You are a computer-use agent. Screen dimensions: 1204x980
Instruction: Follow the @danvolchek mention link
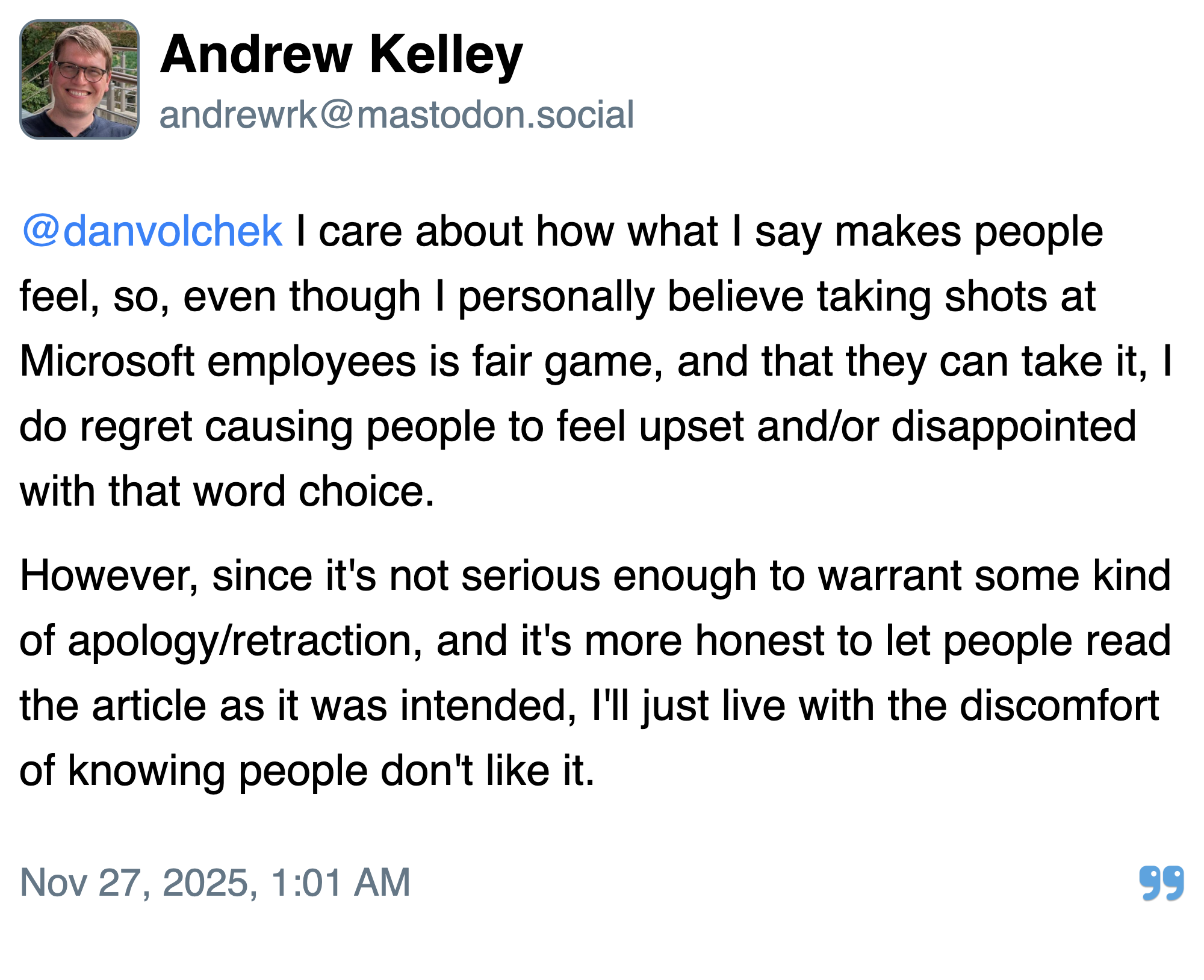pyautogui.click(x=152, y=231)
